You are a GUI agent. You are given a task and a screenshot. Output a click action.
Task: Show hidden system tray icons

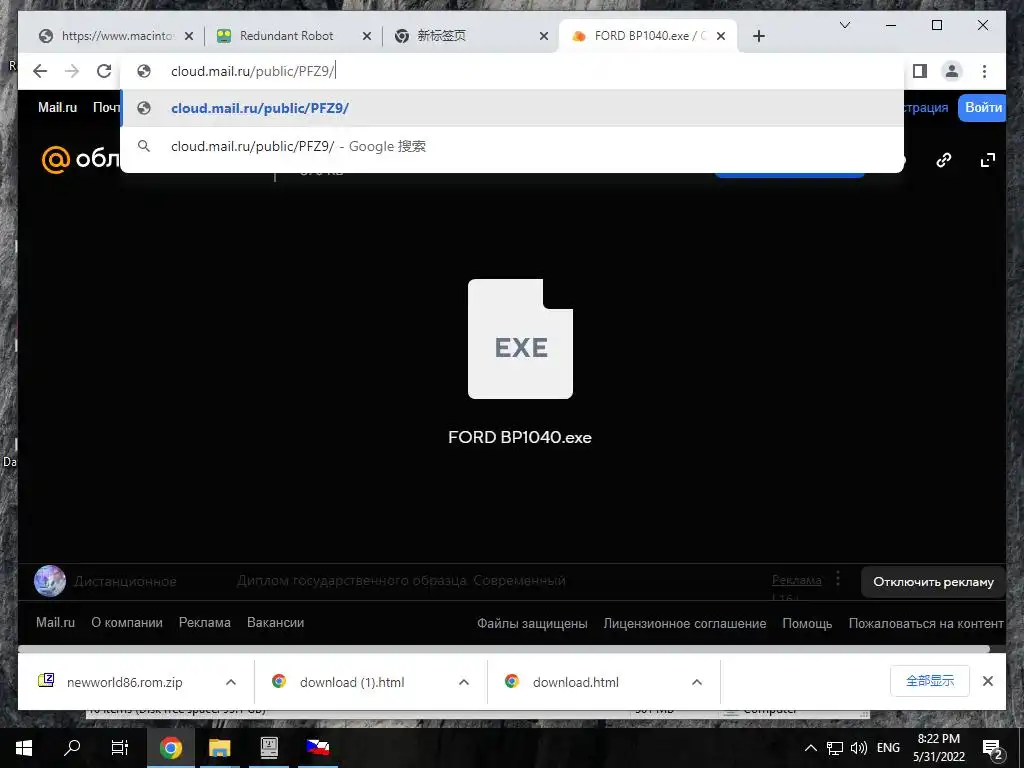810,748
